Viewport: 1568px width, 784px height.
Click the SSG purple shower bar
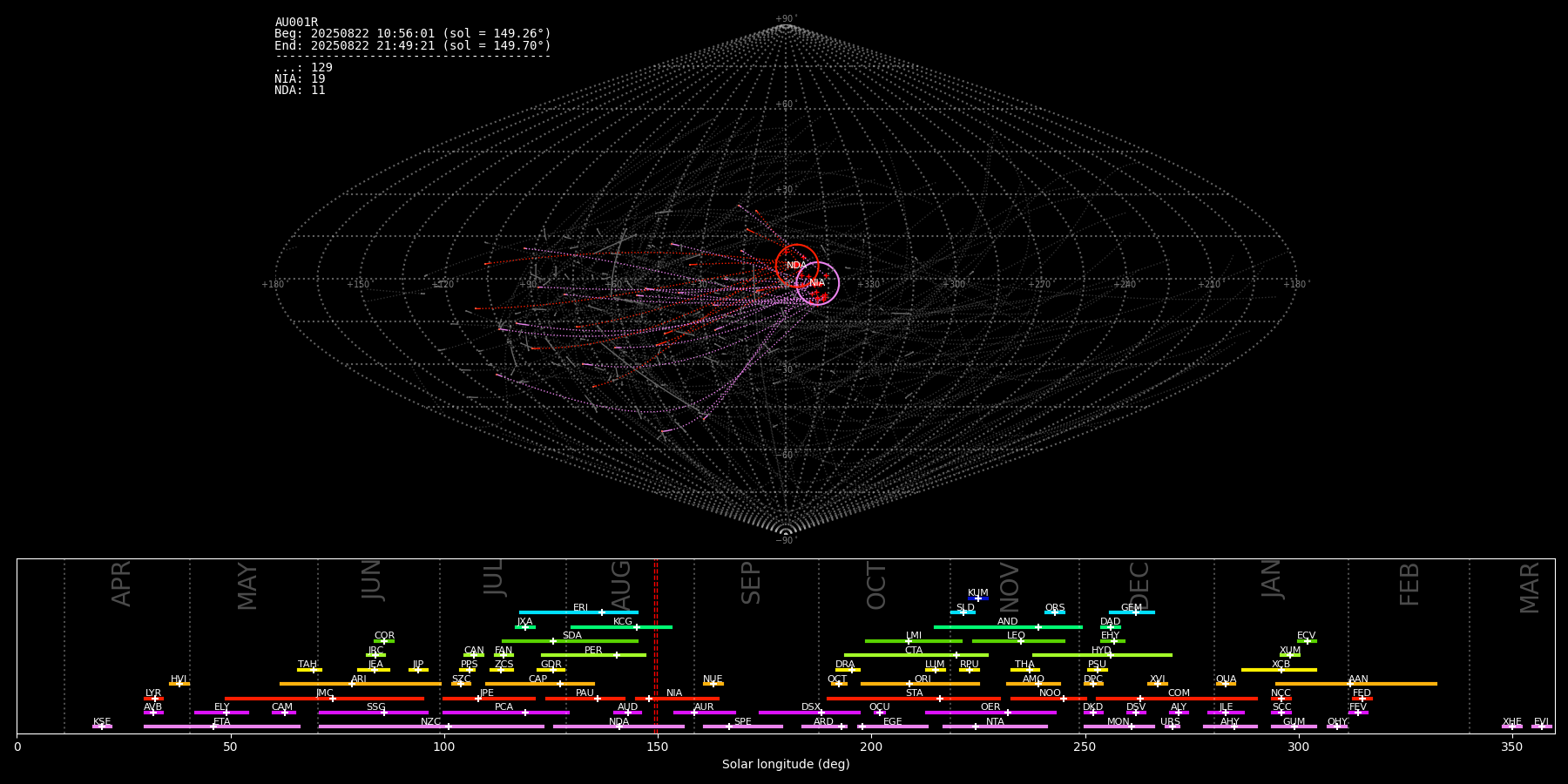373,712
